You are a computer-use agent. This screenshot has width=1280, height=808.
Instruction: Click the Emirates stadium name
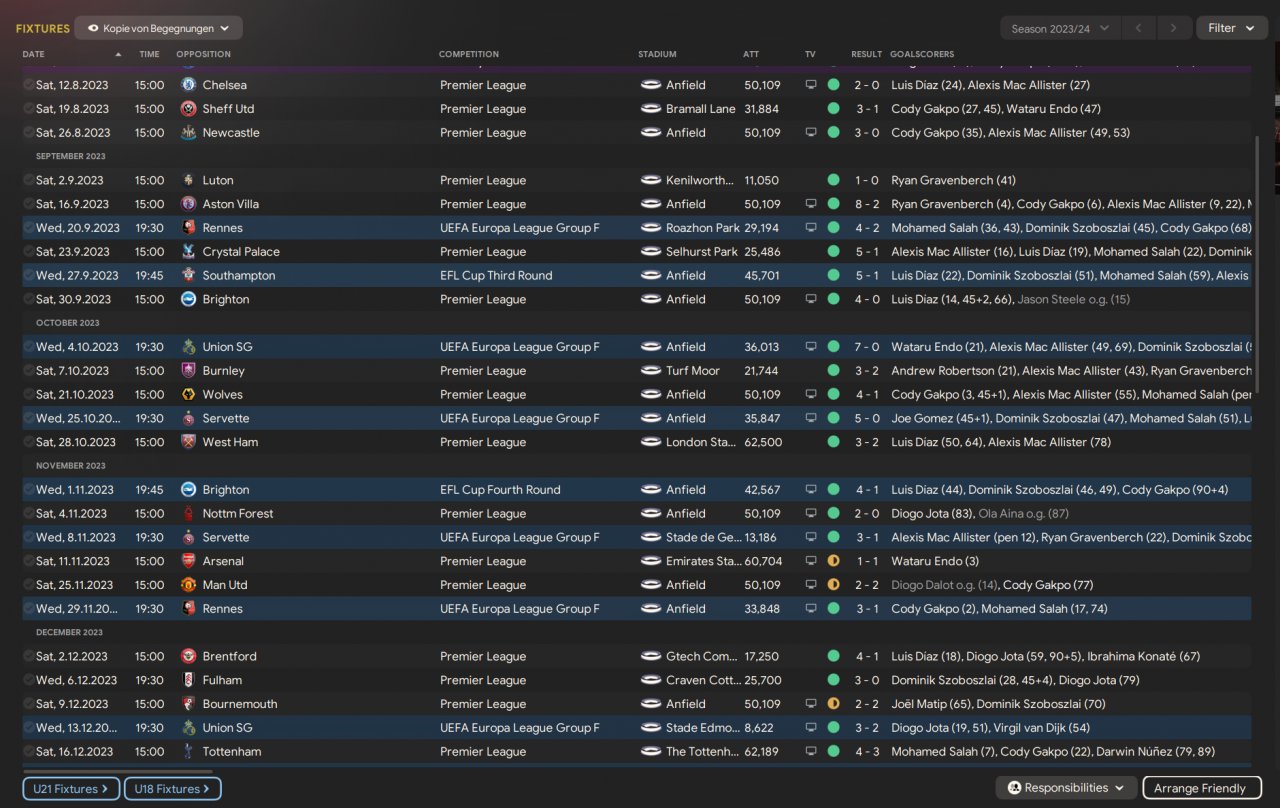pyautogui.click(x=704, y=561)
